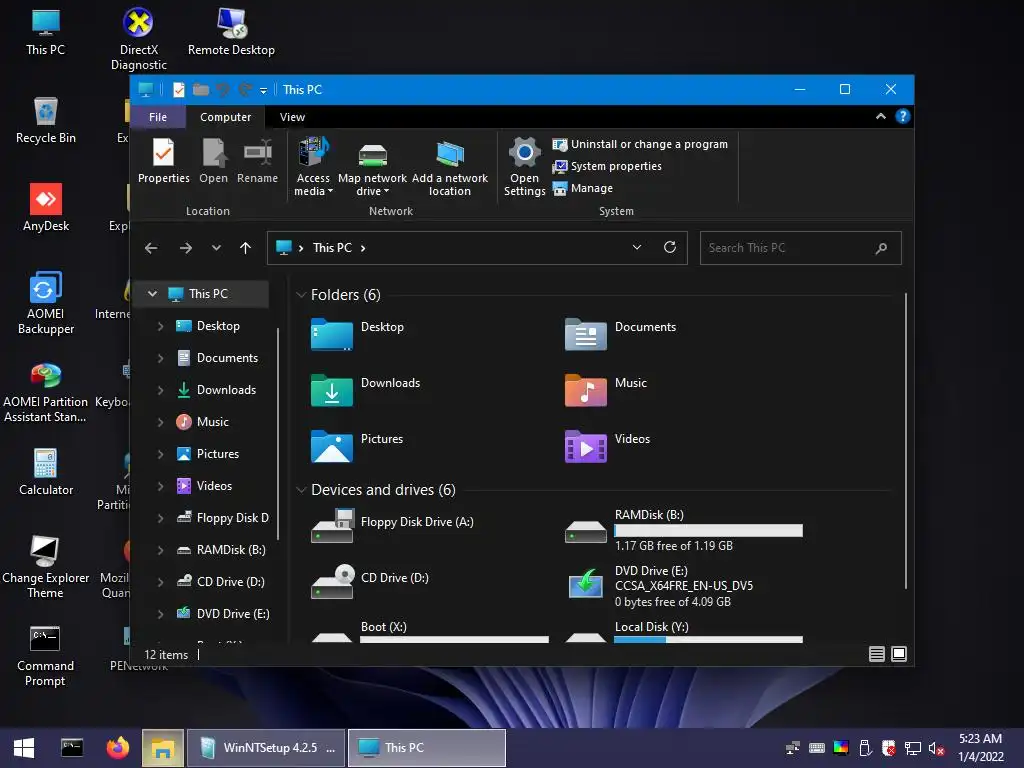Screen dimensions: 1024x768
Task: Select the Music folder icon
Action: 585,391
